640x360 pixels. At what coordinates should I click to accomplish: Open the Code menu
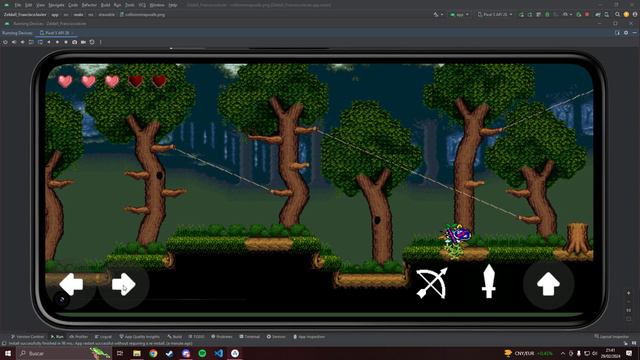[73, 5]
